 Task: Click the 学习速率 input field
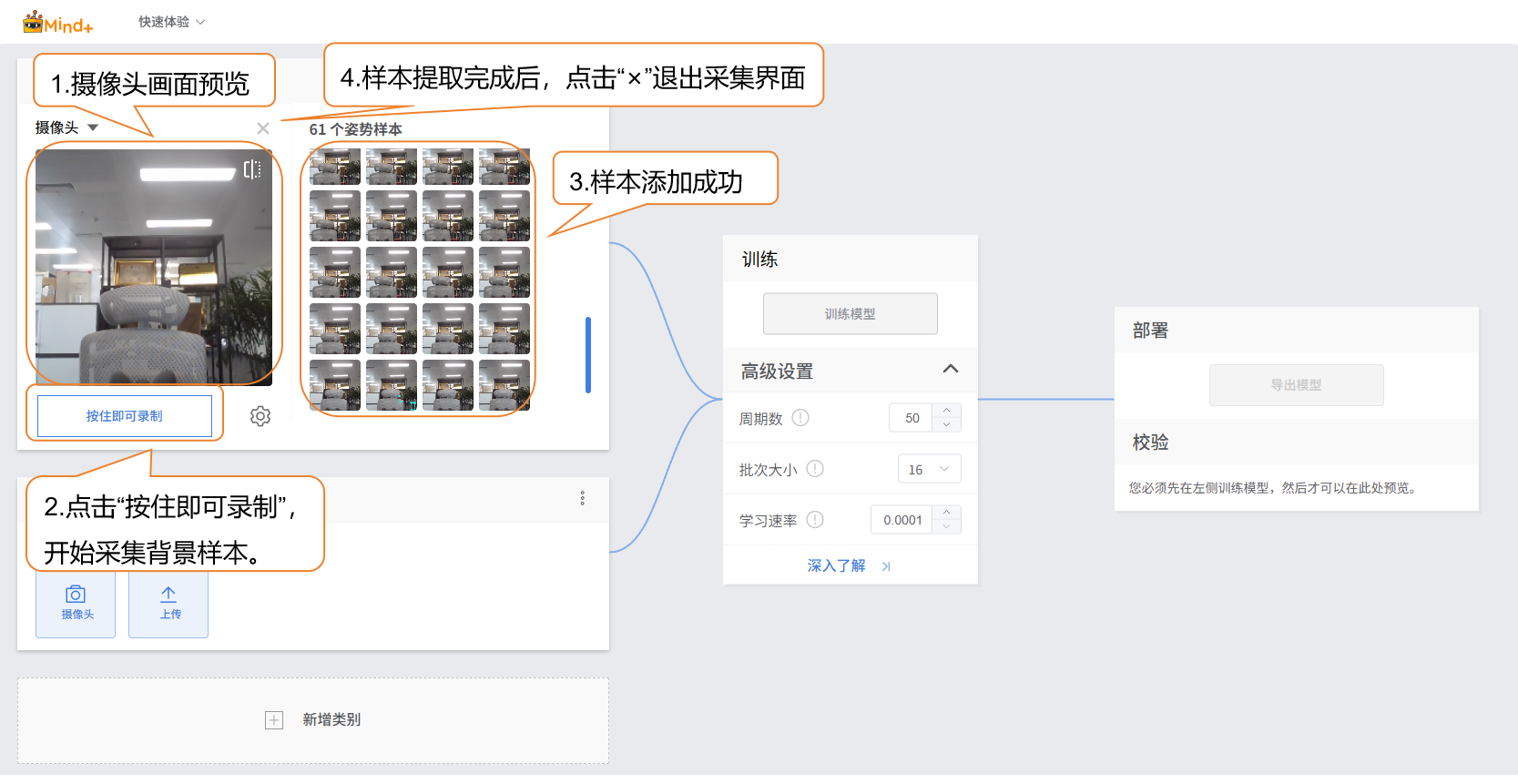[x=902, y=520]
